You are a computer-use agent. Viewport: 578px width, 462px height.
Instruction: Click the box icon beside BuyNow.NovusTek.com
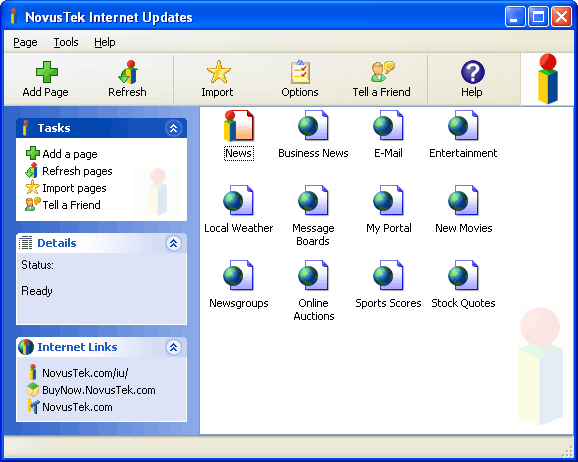33,390
